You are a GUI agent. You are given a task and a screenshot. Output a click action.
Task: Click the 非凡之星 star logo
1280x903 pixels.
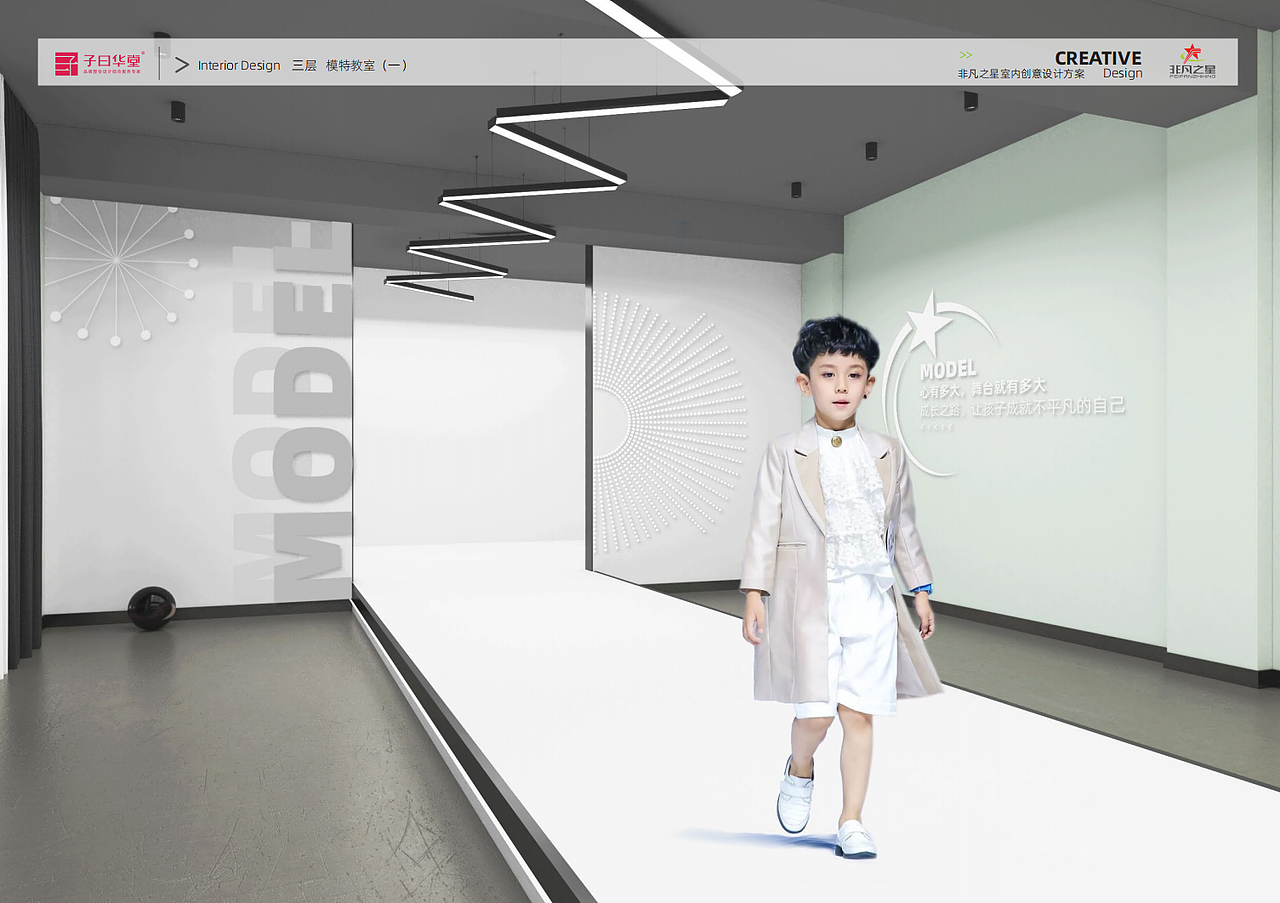[x=1192, y=62]
